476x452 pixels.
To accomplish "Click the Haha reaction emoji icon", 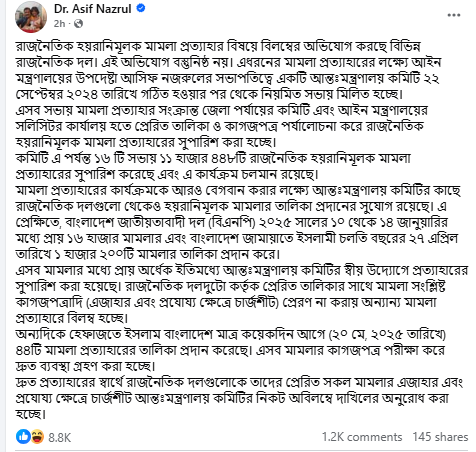I will [37, 437].
